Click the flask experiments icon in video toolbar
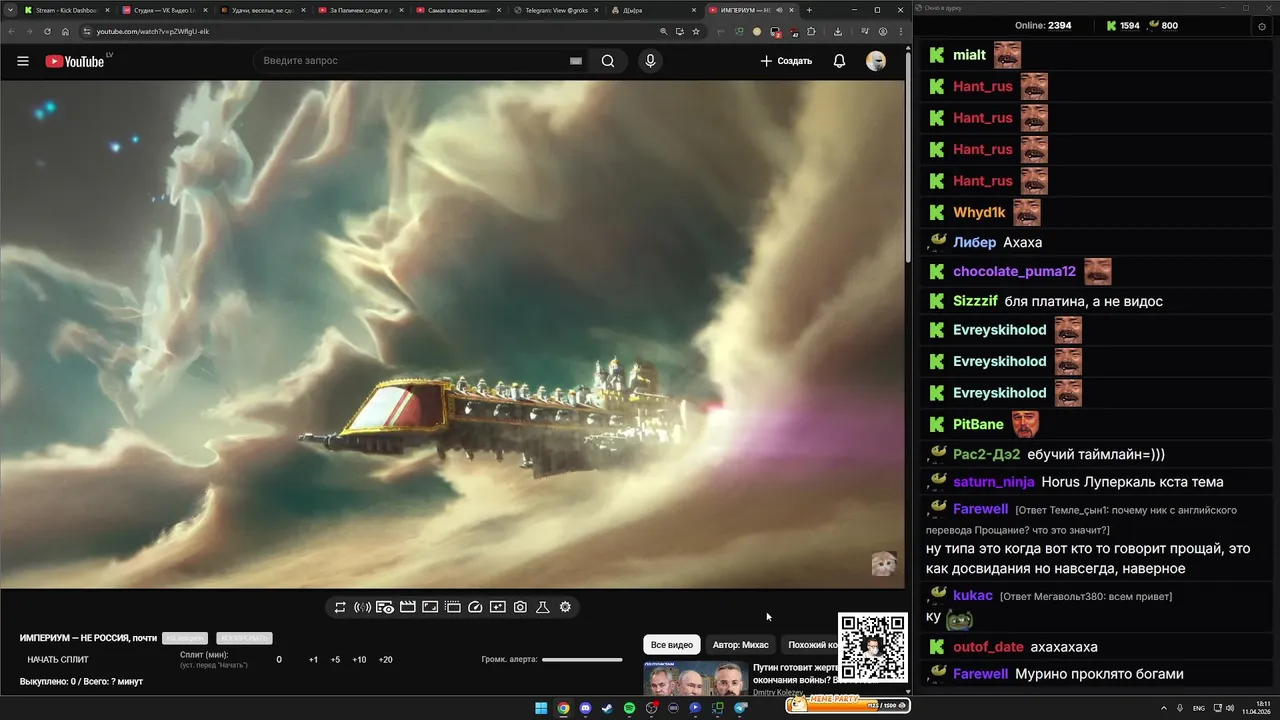1280x720 pixels. [x=543, y=607]
